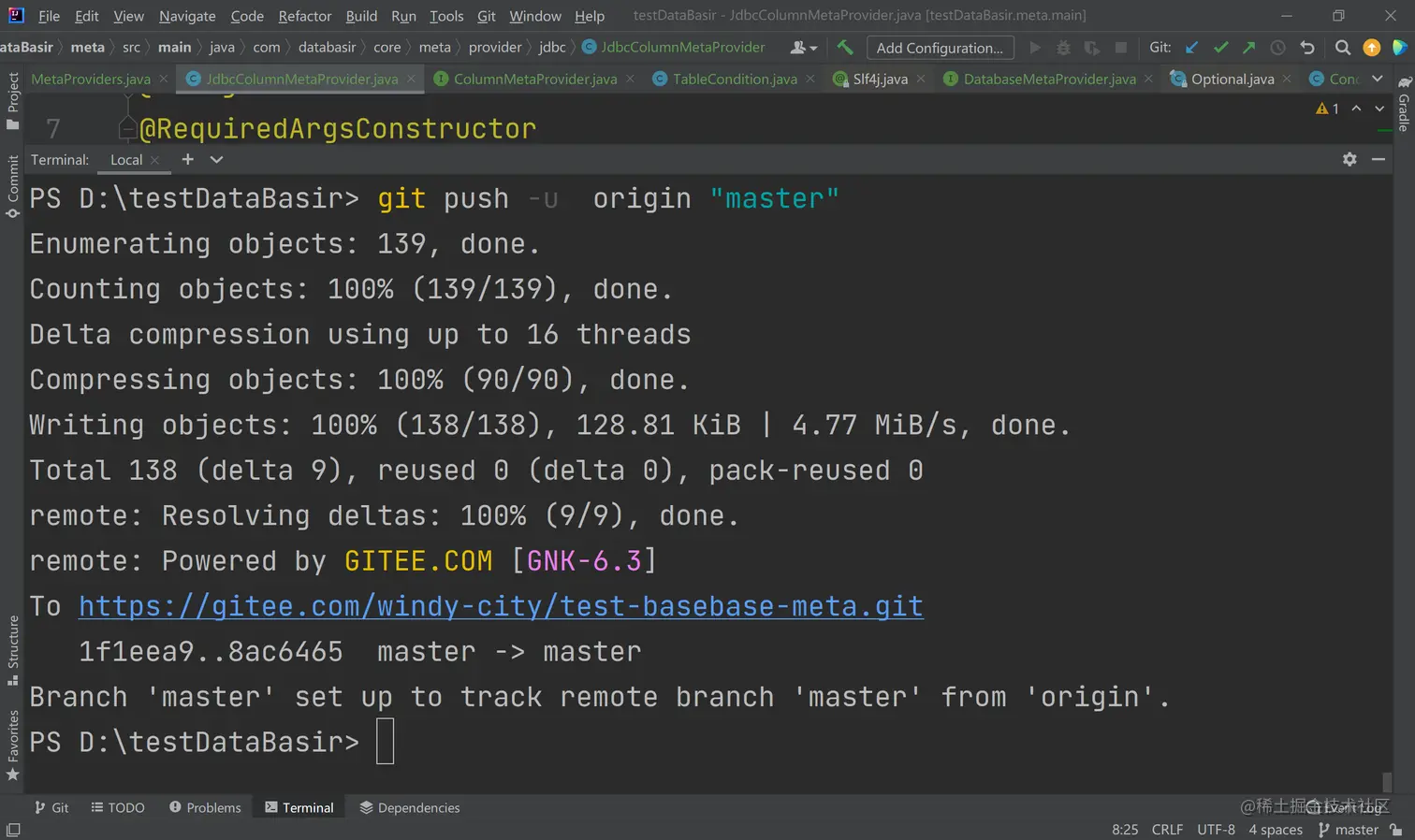Viewport: 1415px width, 840px height.
Task: Open the Structure tool window
Action: (x=12, y=650)
